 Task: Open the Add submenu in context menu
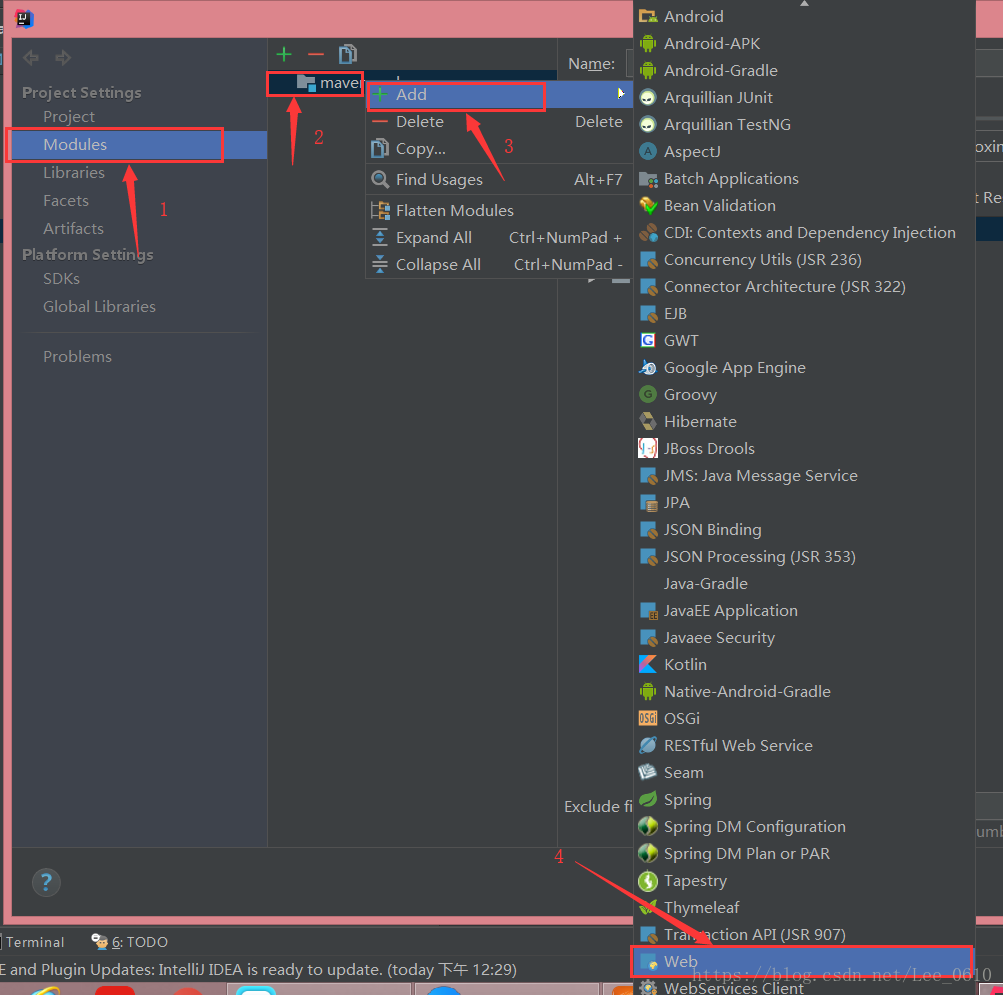pyautogui.click(x=500, y=95)
